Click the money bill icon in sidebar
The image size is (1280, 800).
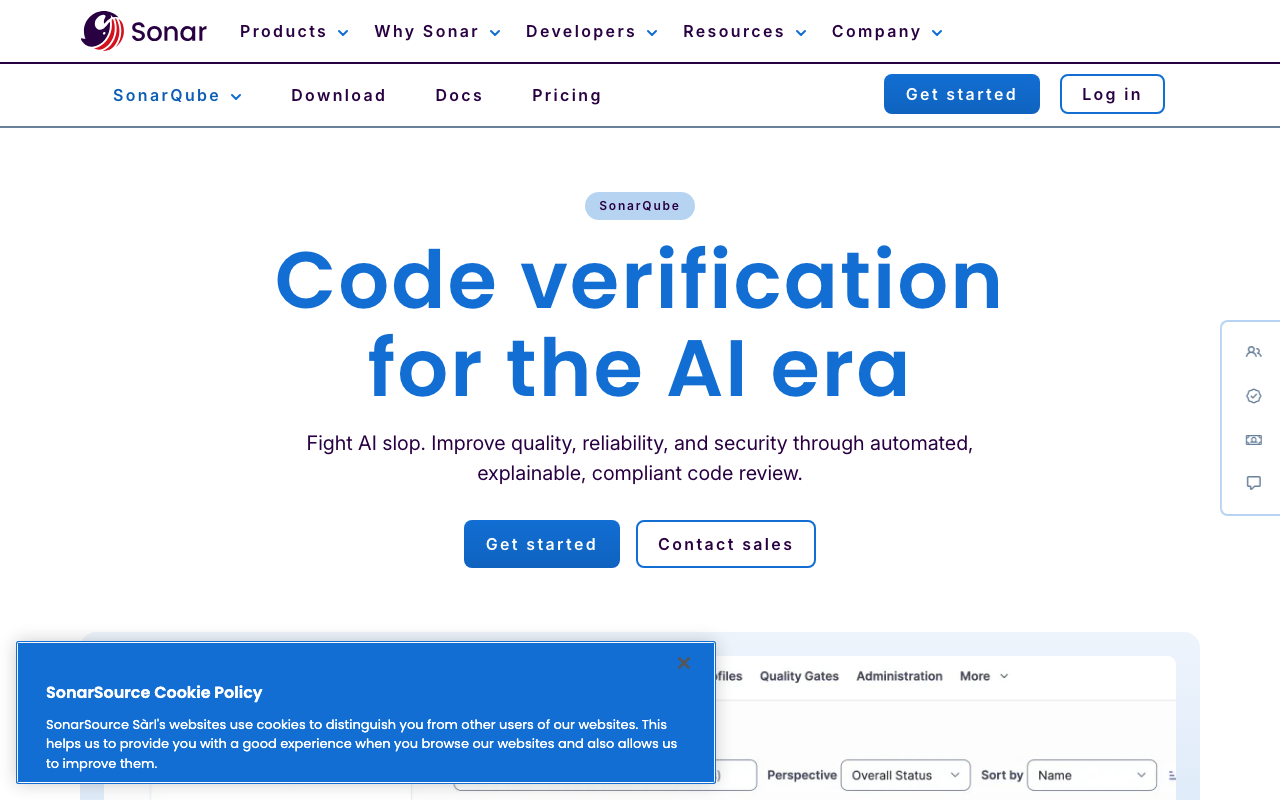[1254, 440]
